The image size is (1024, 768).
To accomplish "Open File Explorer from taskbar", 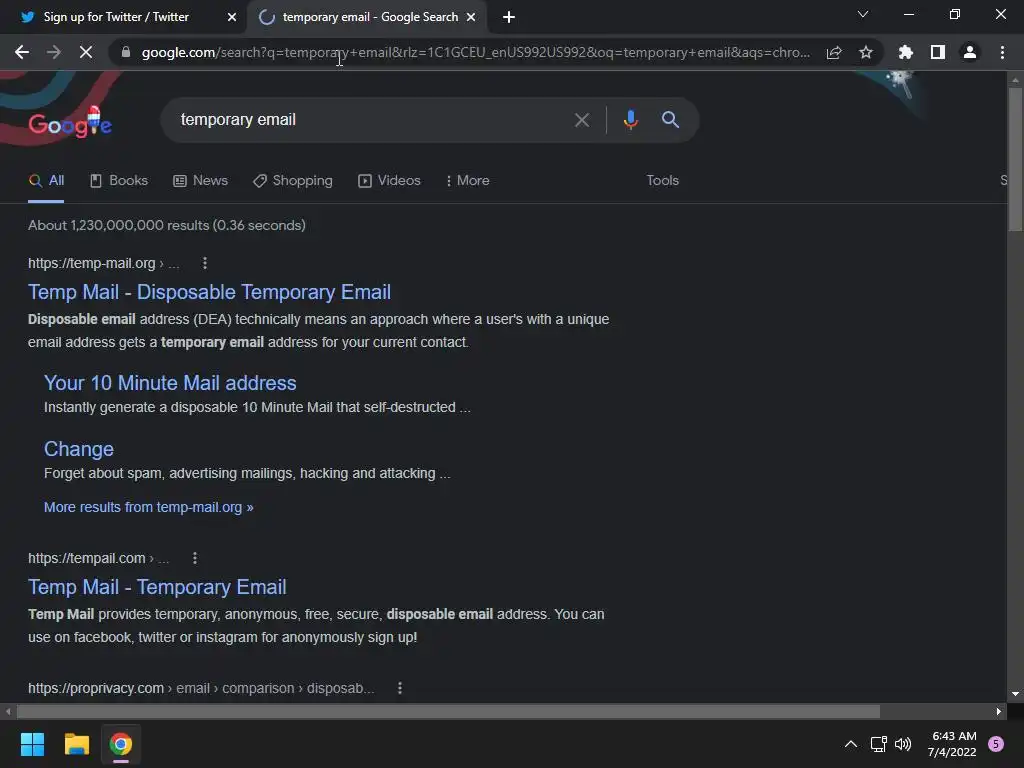I will 76,744.
